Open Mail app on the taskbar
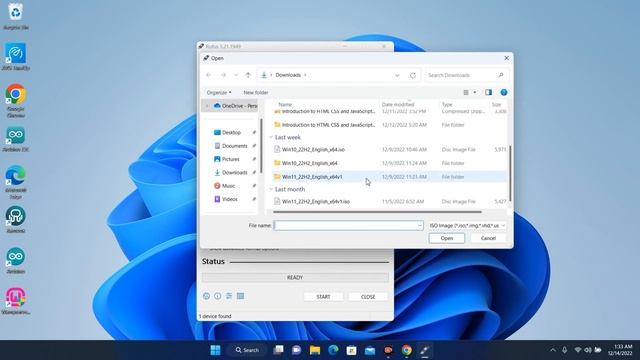Viewport: 640px width, 360px height. click(370, 350)
